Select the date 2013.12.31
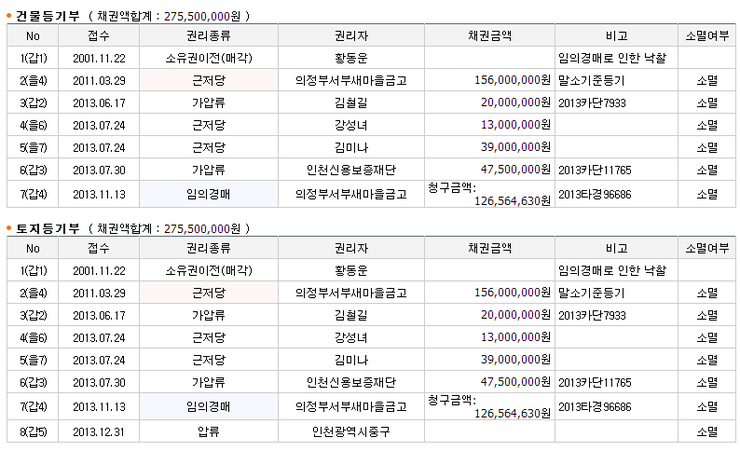 pos(99,432)
